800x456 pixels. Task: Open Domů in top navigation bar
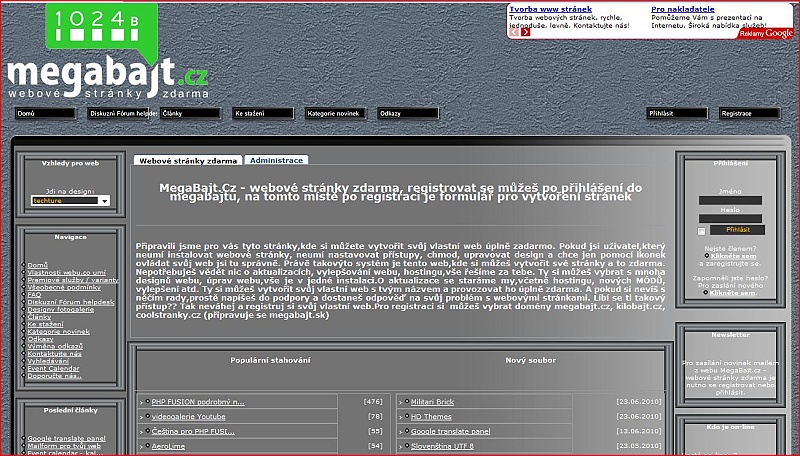(x=45, y=113)
